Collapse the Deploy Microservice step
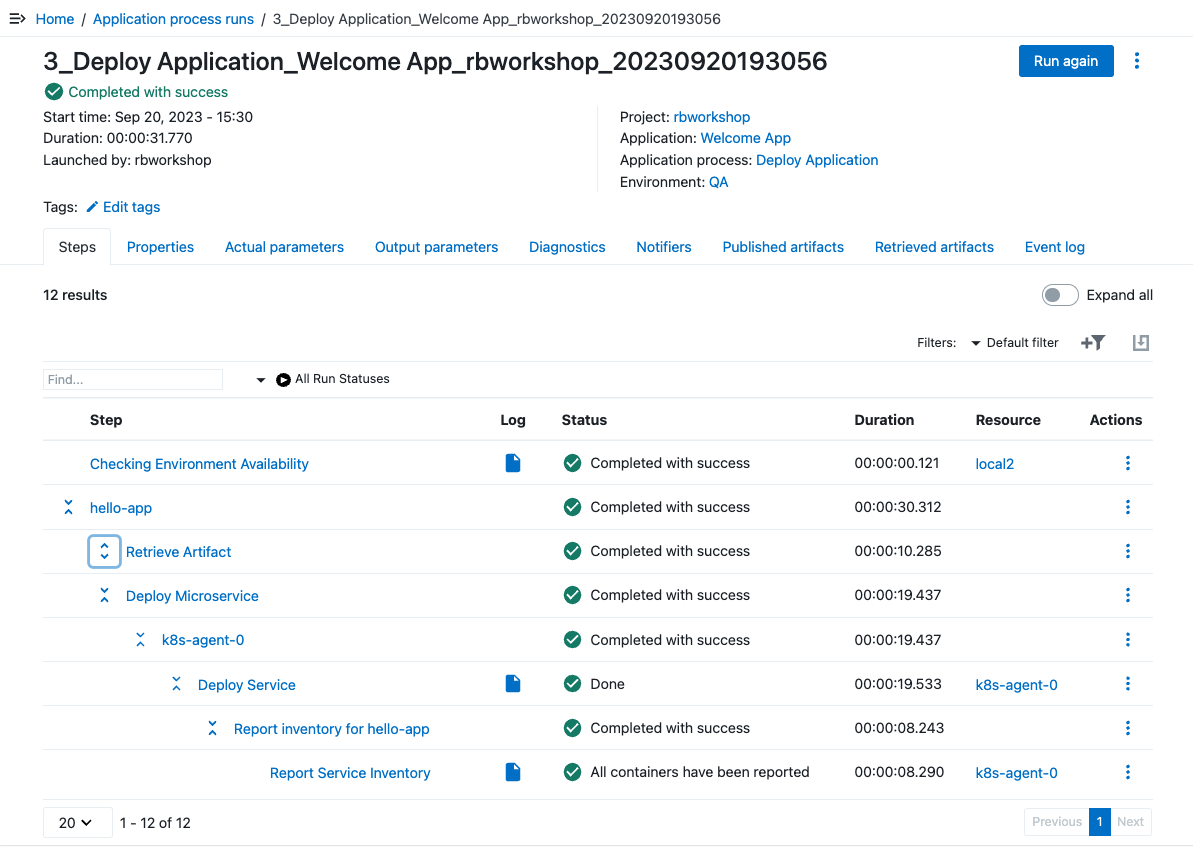The image size is (1193, 847). tap(104, 596)
